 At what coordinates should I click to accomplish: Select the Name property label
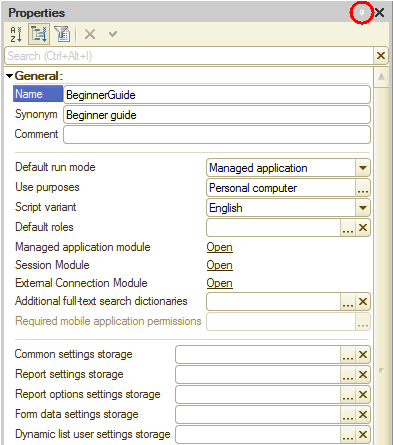tap(38, 94)
